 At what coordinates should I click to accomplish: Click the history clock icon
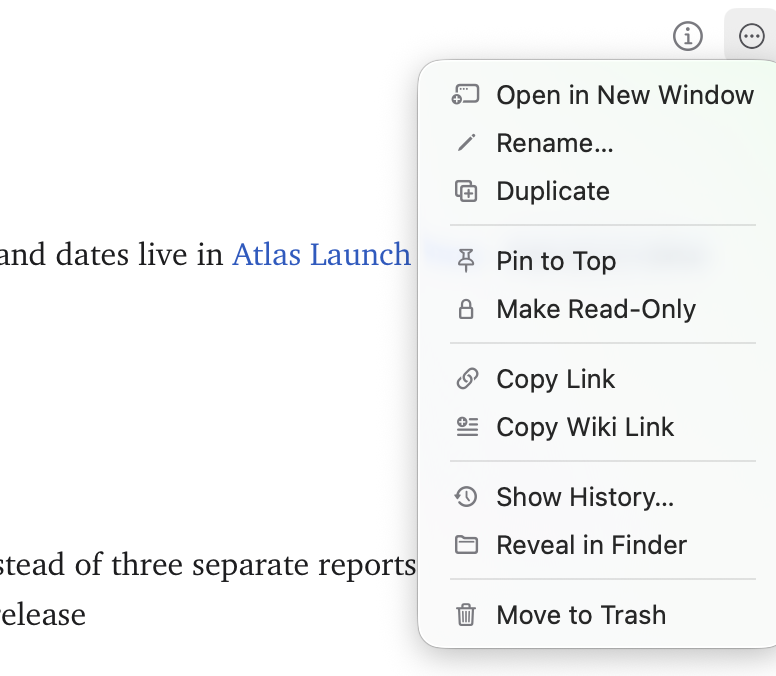point(466,497)
